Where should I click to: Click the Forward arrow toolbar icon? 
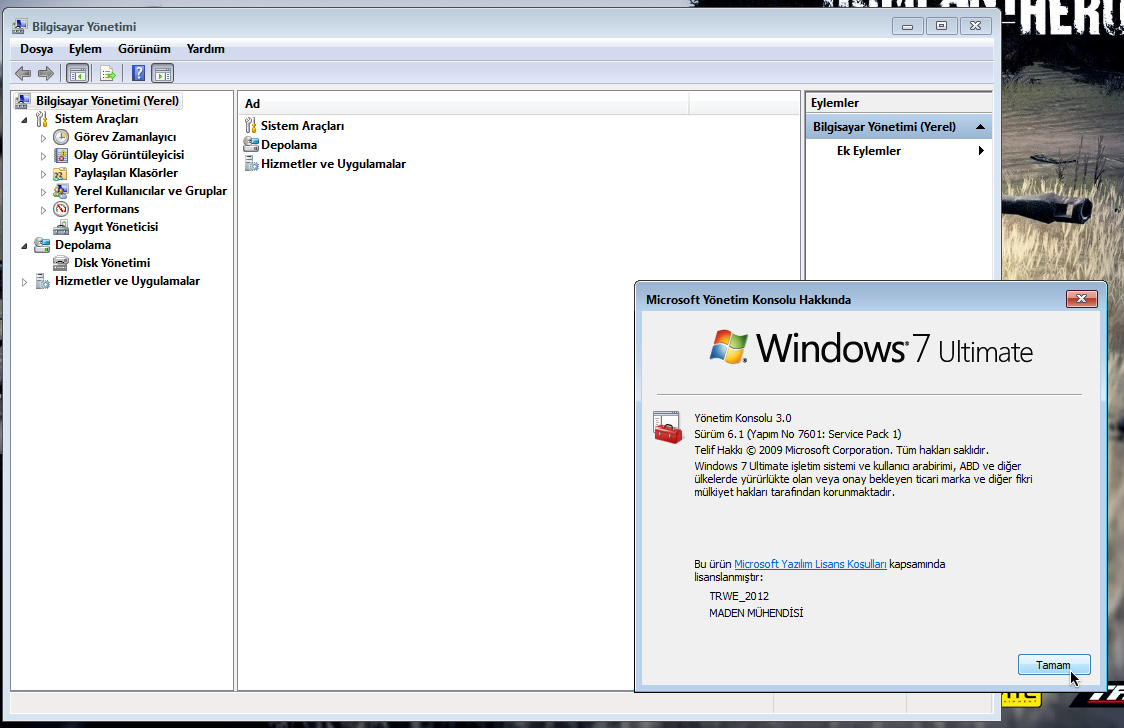coord(46,73)
